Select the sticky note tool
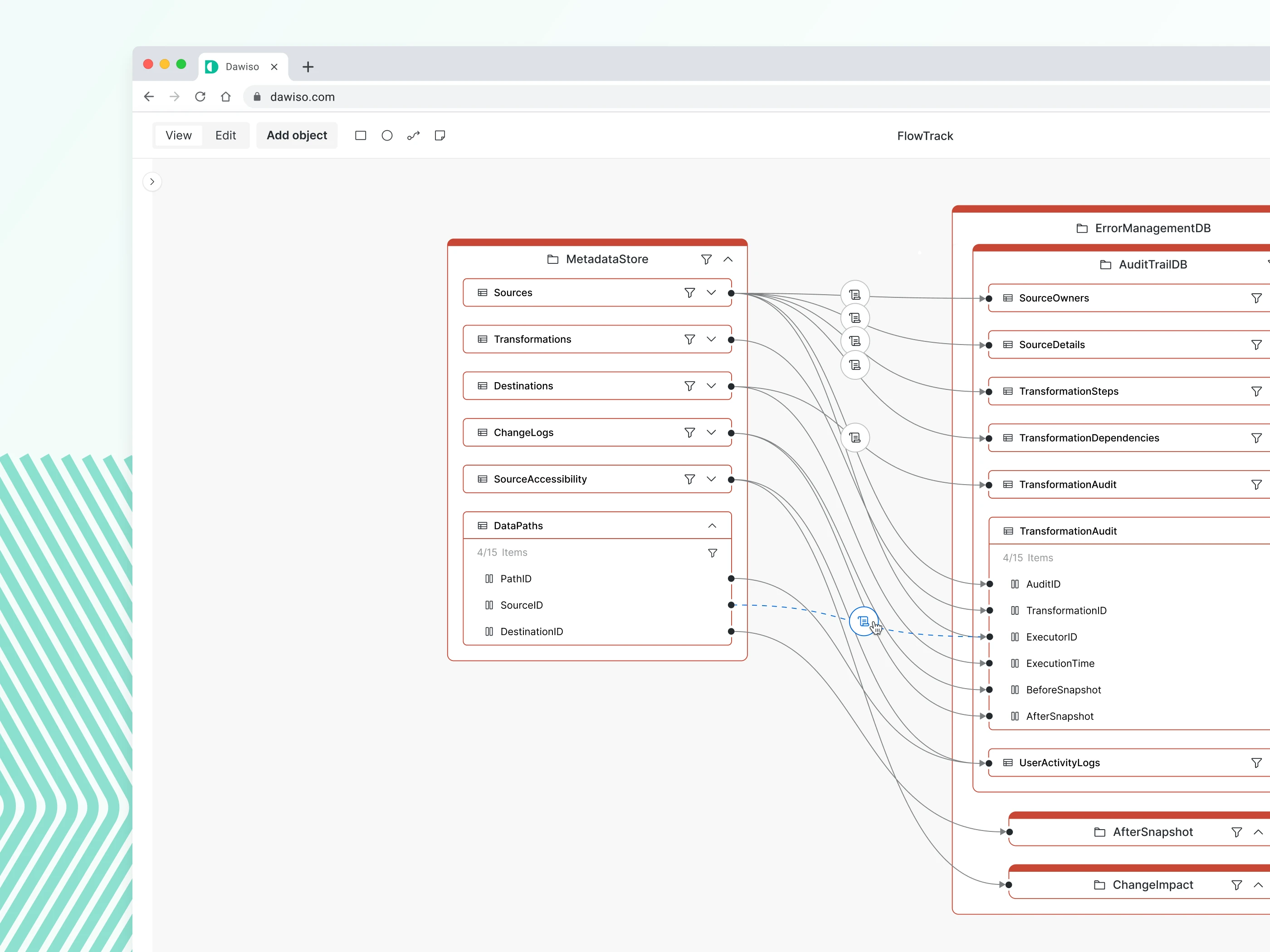 [440, 136]
